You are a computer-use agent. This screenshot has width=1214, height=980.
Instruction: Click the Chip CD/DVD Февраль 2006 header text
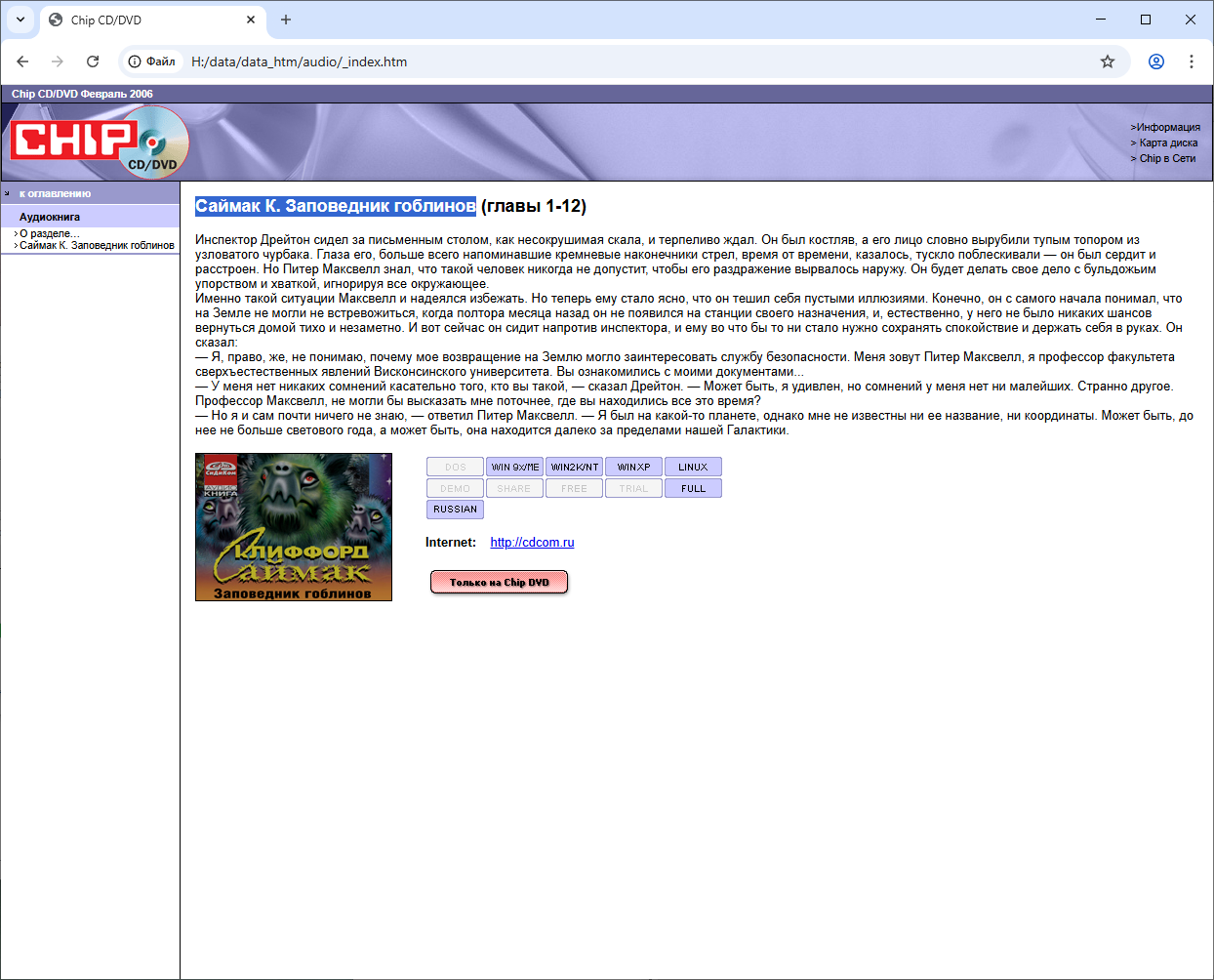pyautogui.click(x=82, y=94)
